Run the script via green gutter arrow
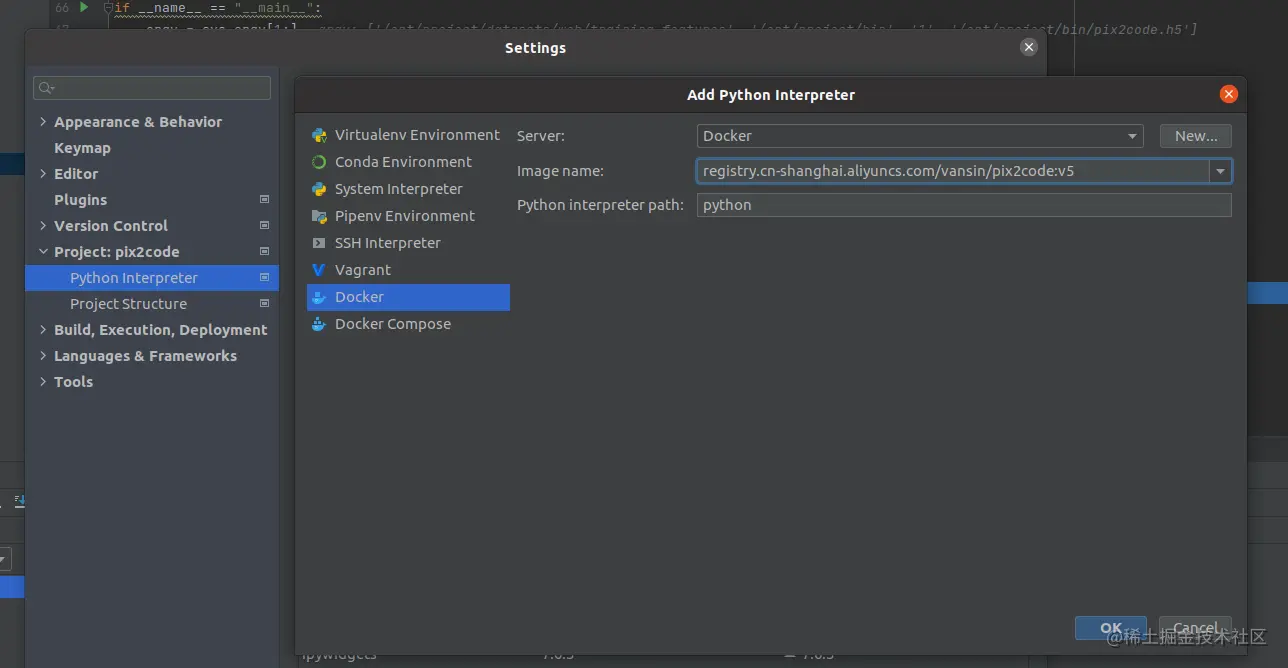This screenshot has height=668, width=1288. tap(84, 7)
